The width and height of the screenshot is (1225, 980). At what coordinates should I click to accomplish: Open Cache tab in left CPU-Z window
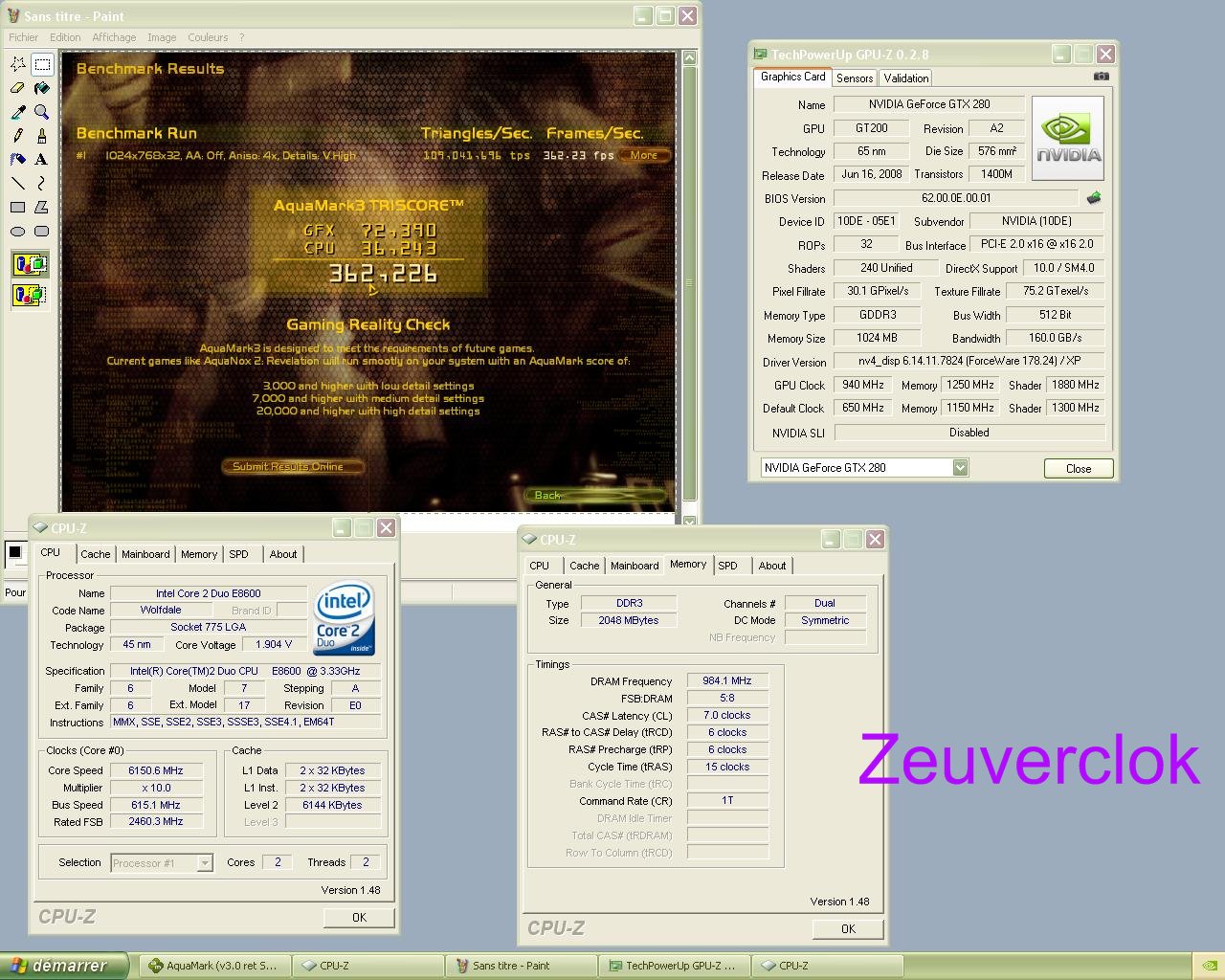tap(95, 554)
